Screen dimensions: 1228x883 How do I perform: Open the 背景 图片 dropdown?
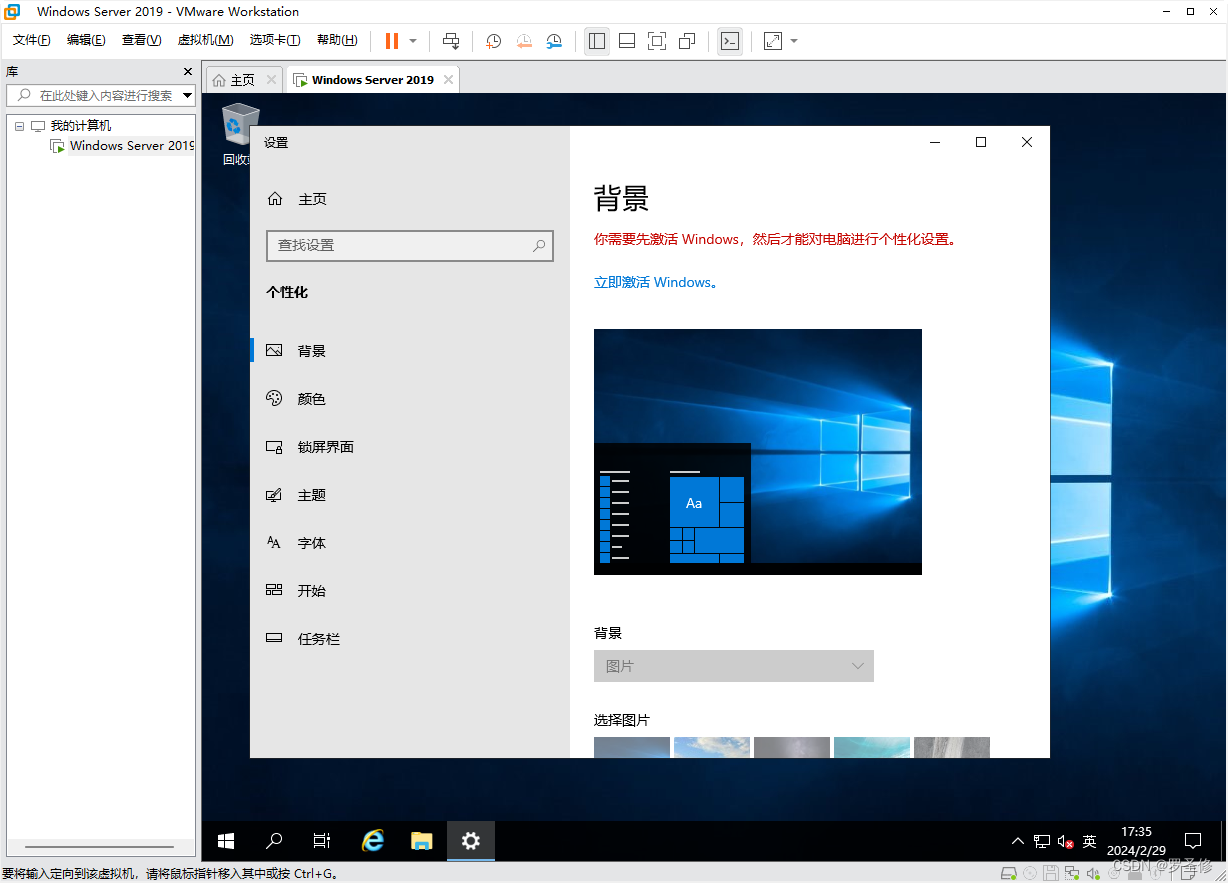coord(734,666)
